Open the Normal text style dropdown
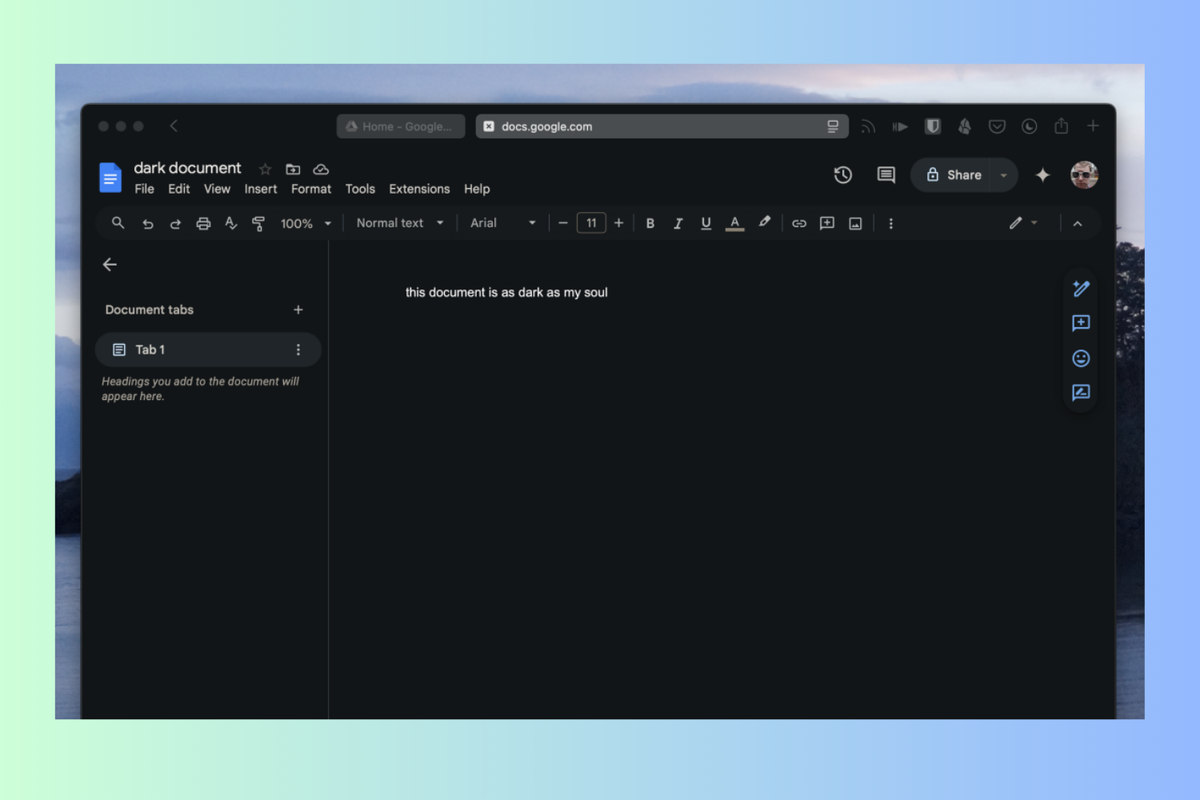1200x800 pixels. [x=400, y=223]
